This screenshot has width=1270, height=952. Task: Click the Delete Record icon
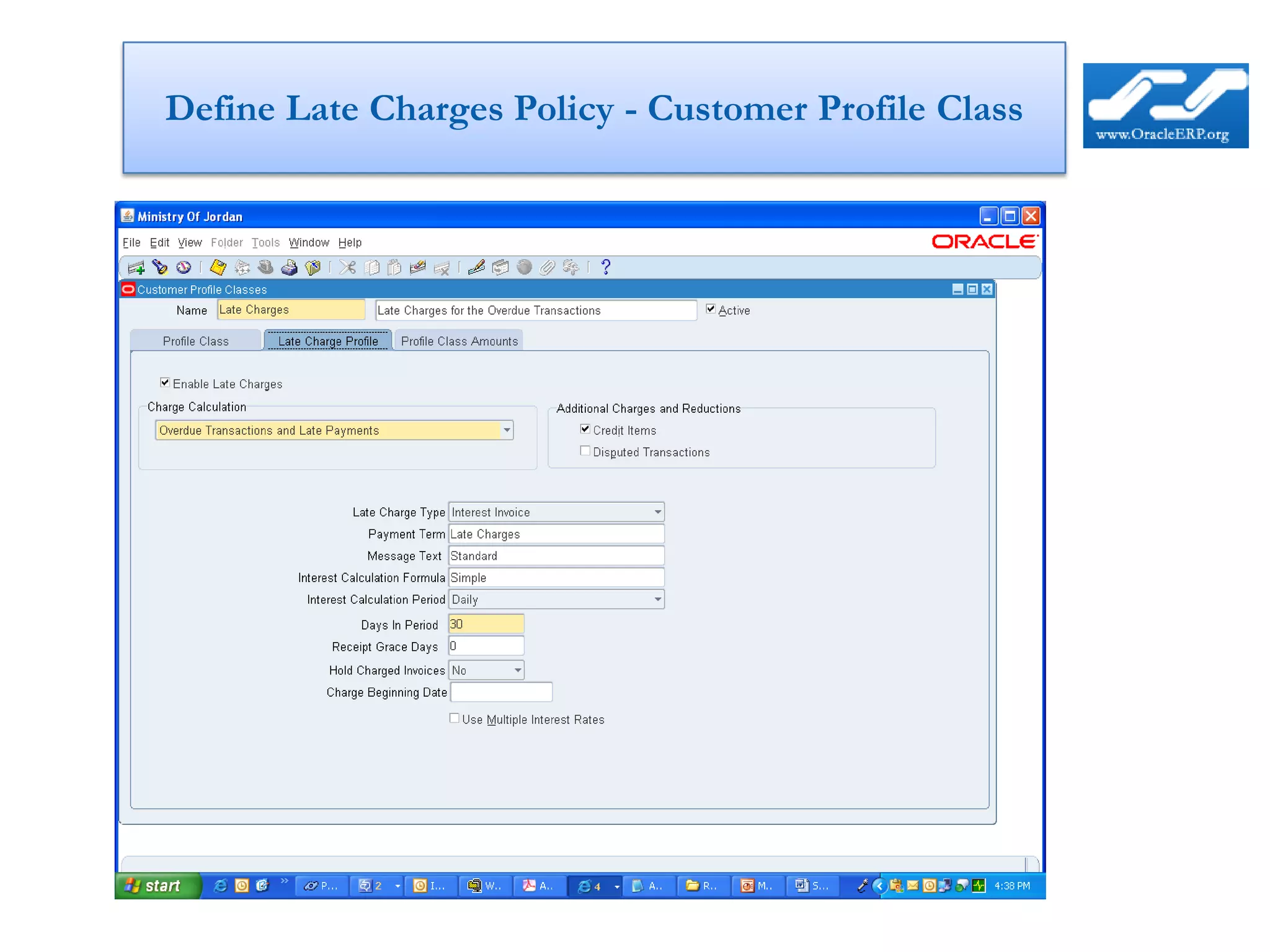[x=442, y=267]
